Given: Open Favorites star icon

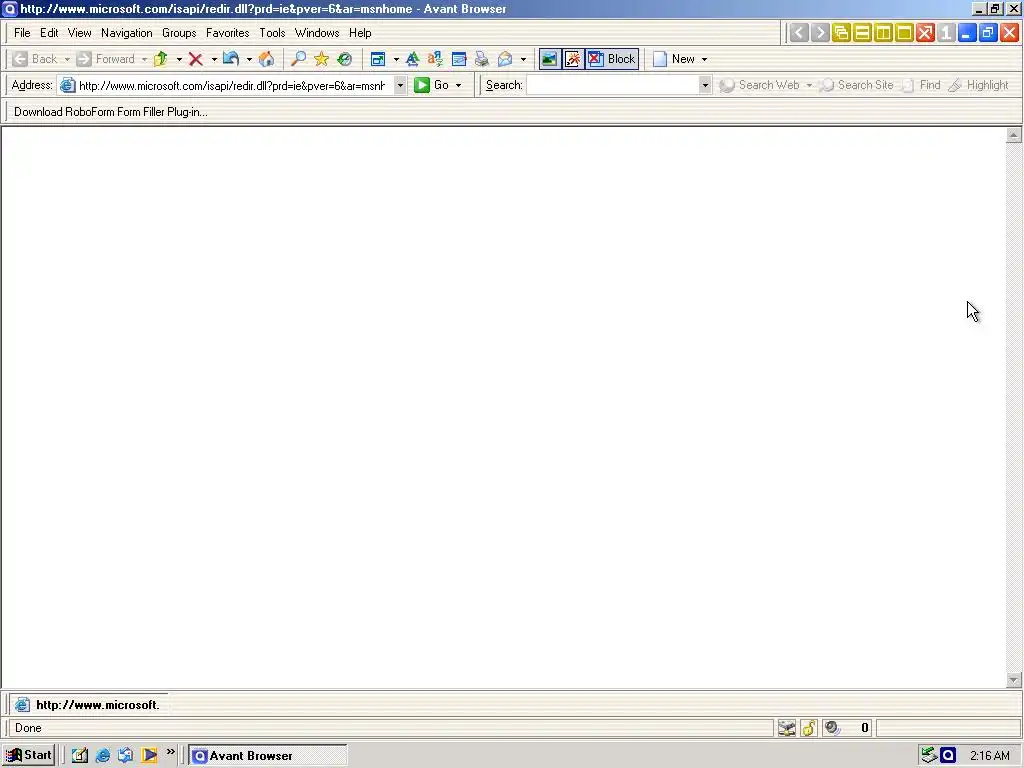Looking at the screenshot, I should click(321, 59).
